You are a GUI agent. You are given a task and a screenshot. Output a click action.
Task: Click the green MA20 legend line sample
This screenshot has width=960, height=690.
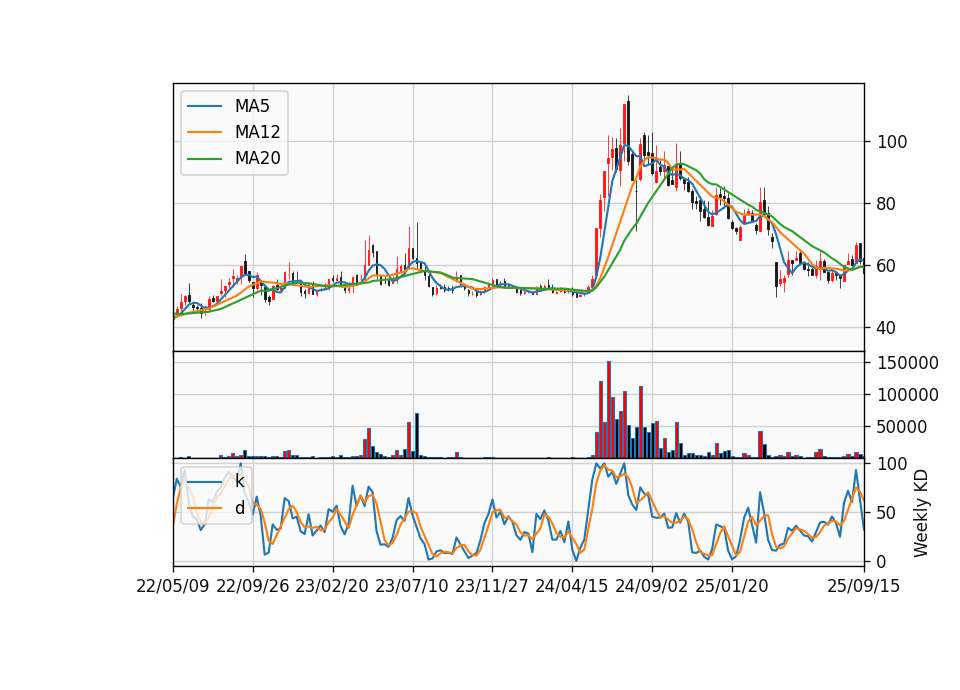pos(204,159)
